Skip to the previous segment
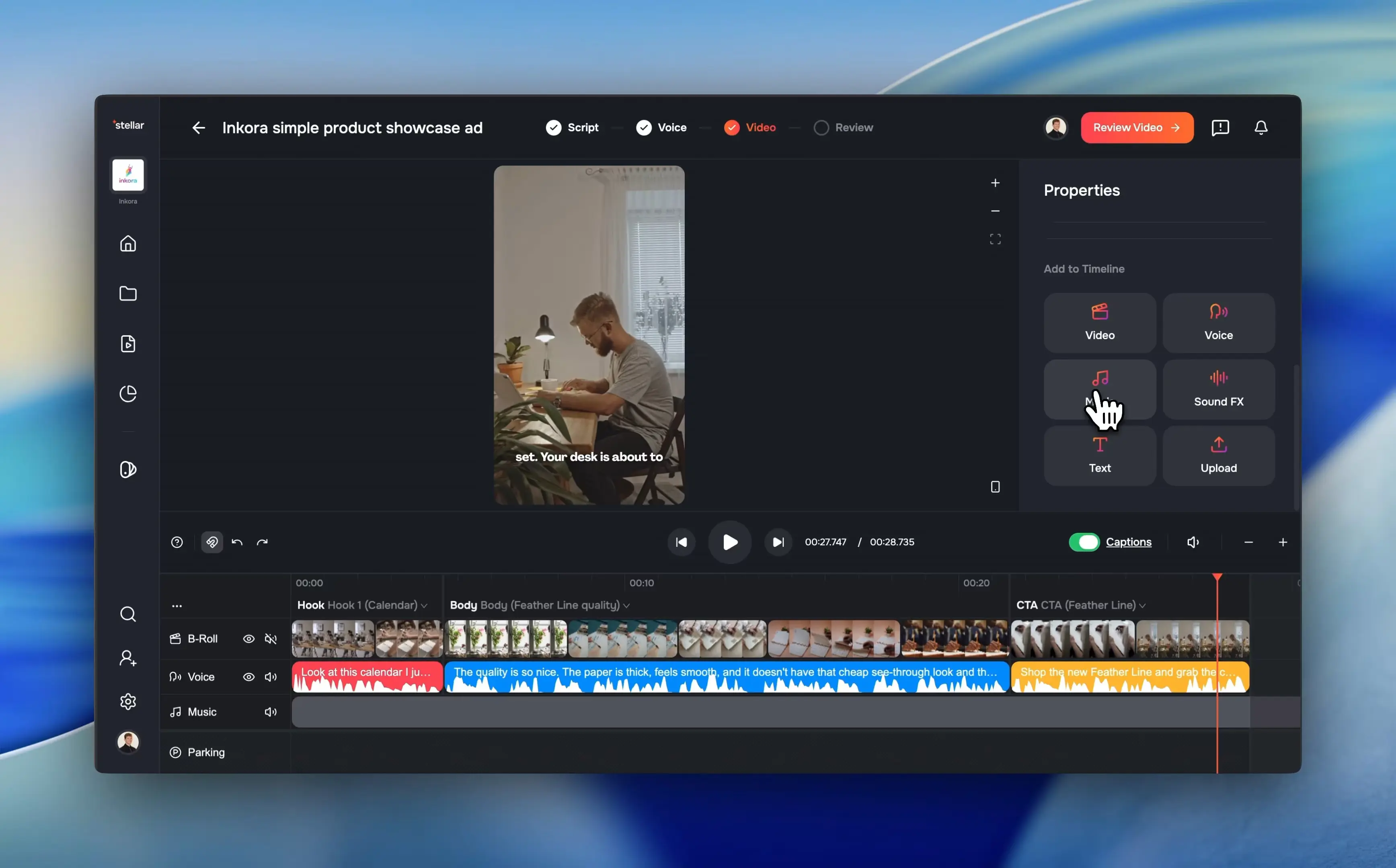Image resolution: width=1396 pixels, height=868 pixels. pos(681,542)
